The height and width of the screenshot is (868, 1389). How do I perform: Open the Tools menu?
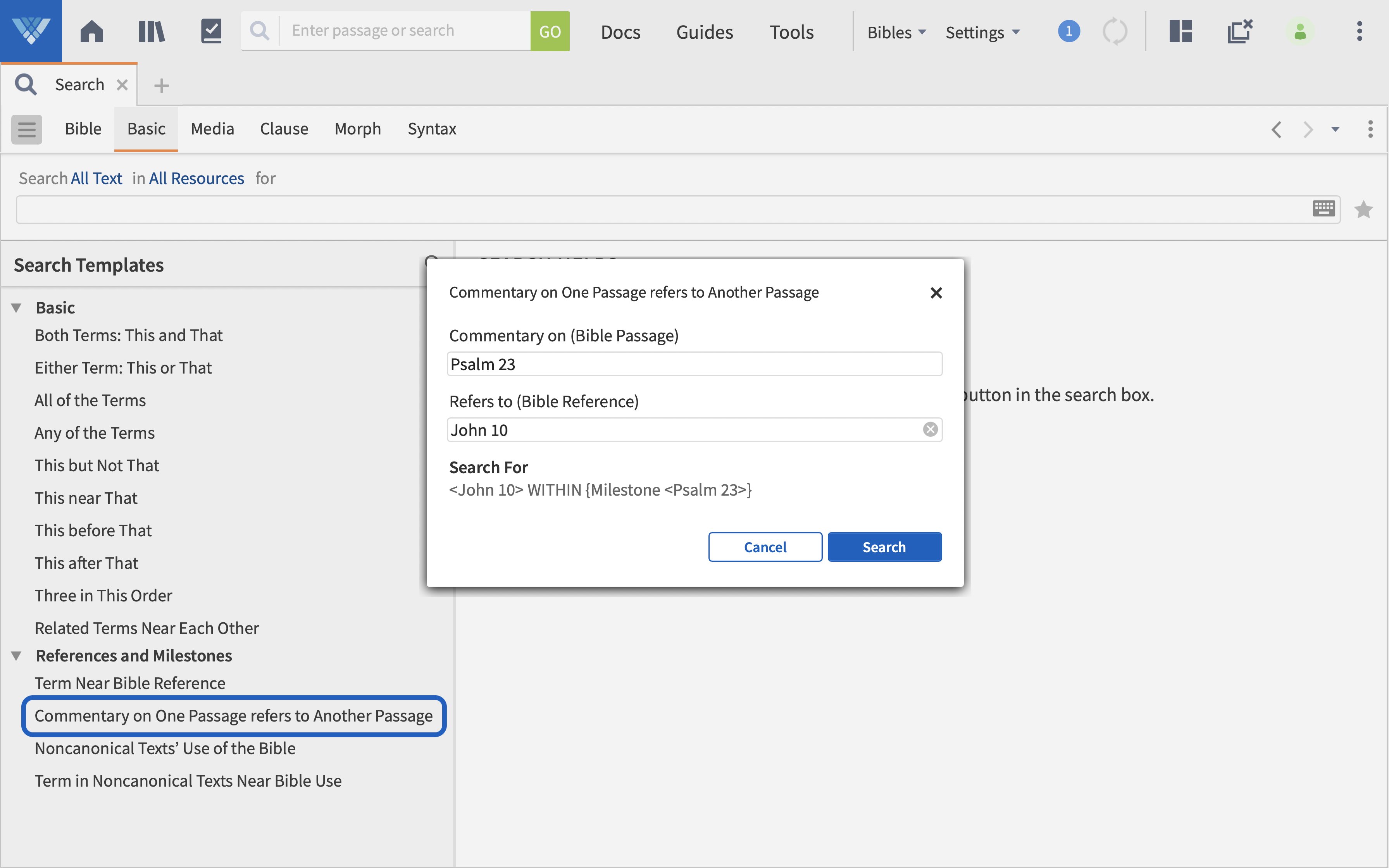pyautogui.click(x=791, y=32)
